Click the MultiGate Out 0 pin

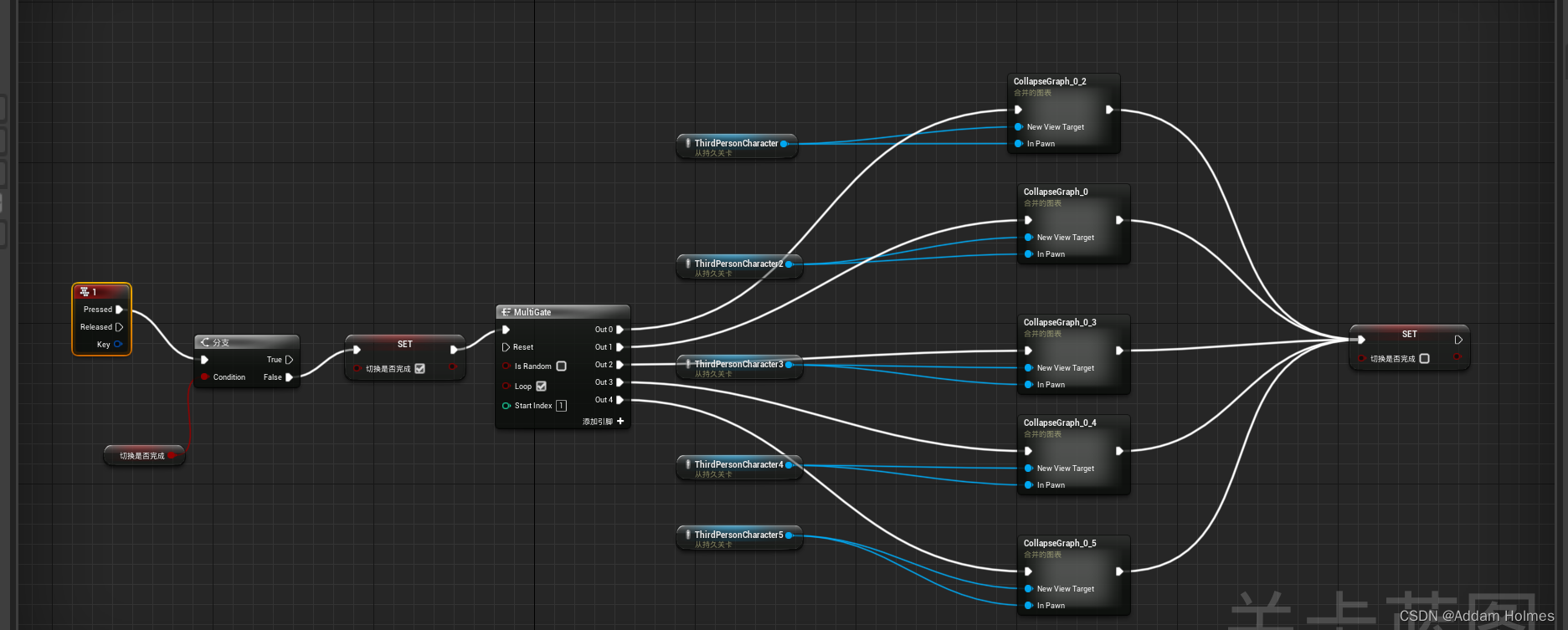(620, 330)
